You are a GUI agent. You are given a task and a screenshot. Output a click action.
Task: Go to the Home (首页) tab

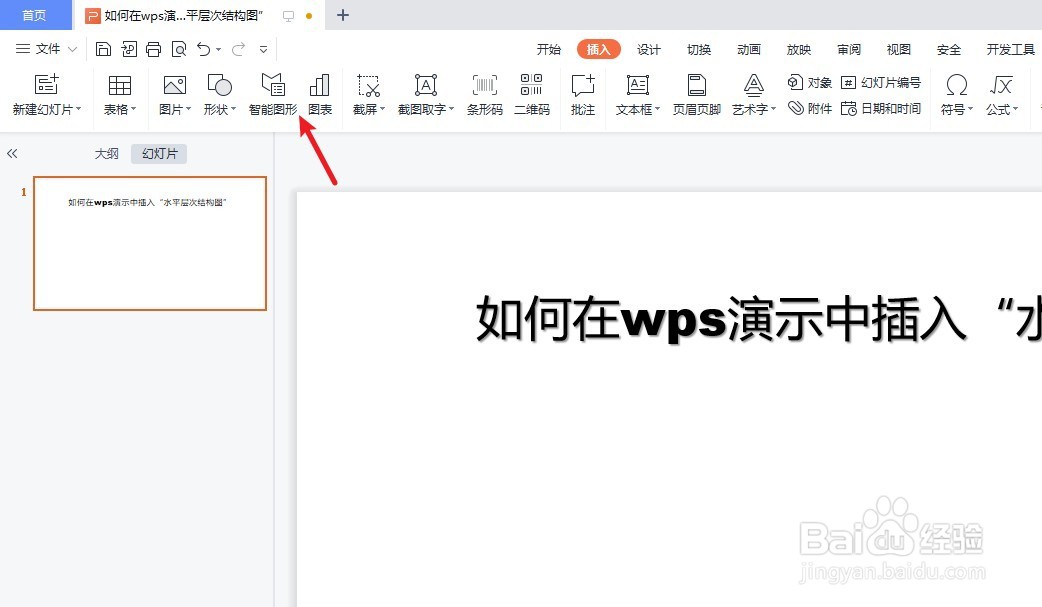pos(35,15)
